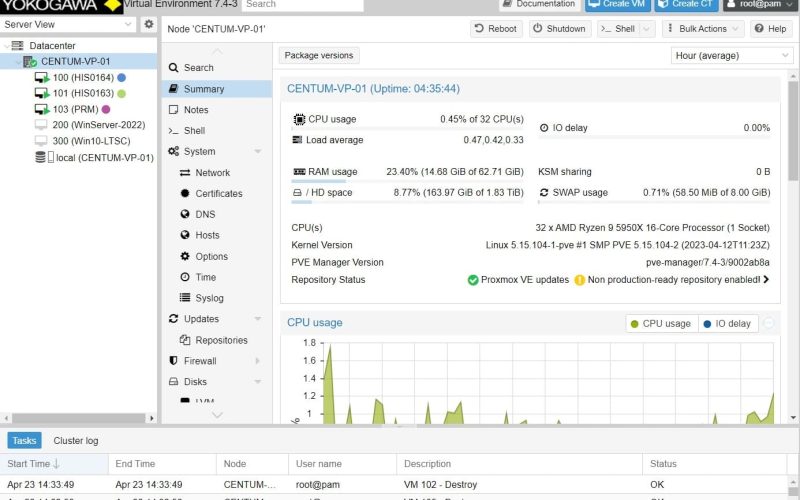Click the Reboot button
The image size is (800, 500).
pos(496,29)
